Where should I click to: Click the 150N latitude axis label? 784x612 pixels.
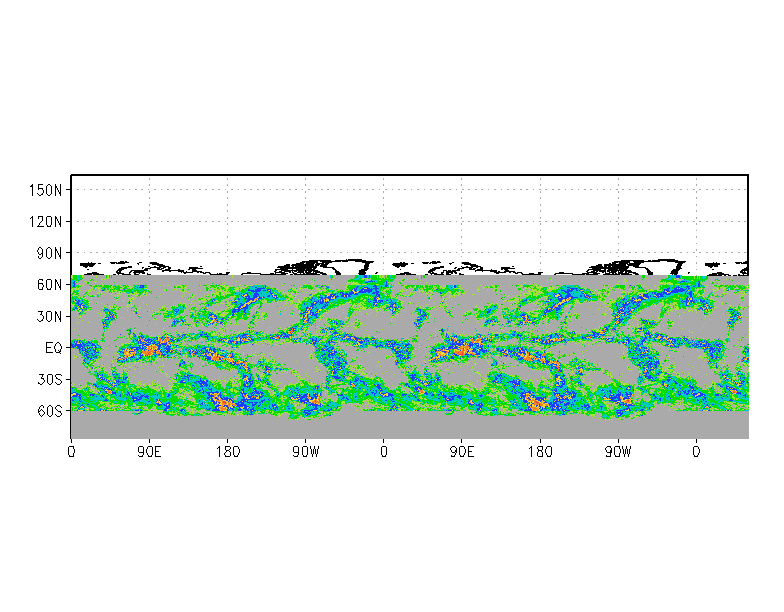(x=47, y=190)
